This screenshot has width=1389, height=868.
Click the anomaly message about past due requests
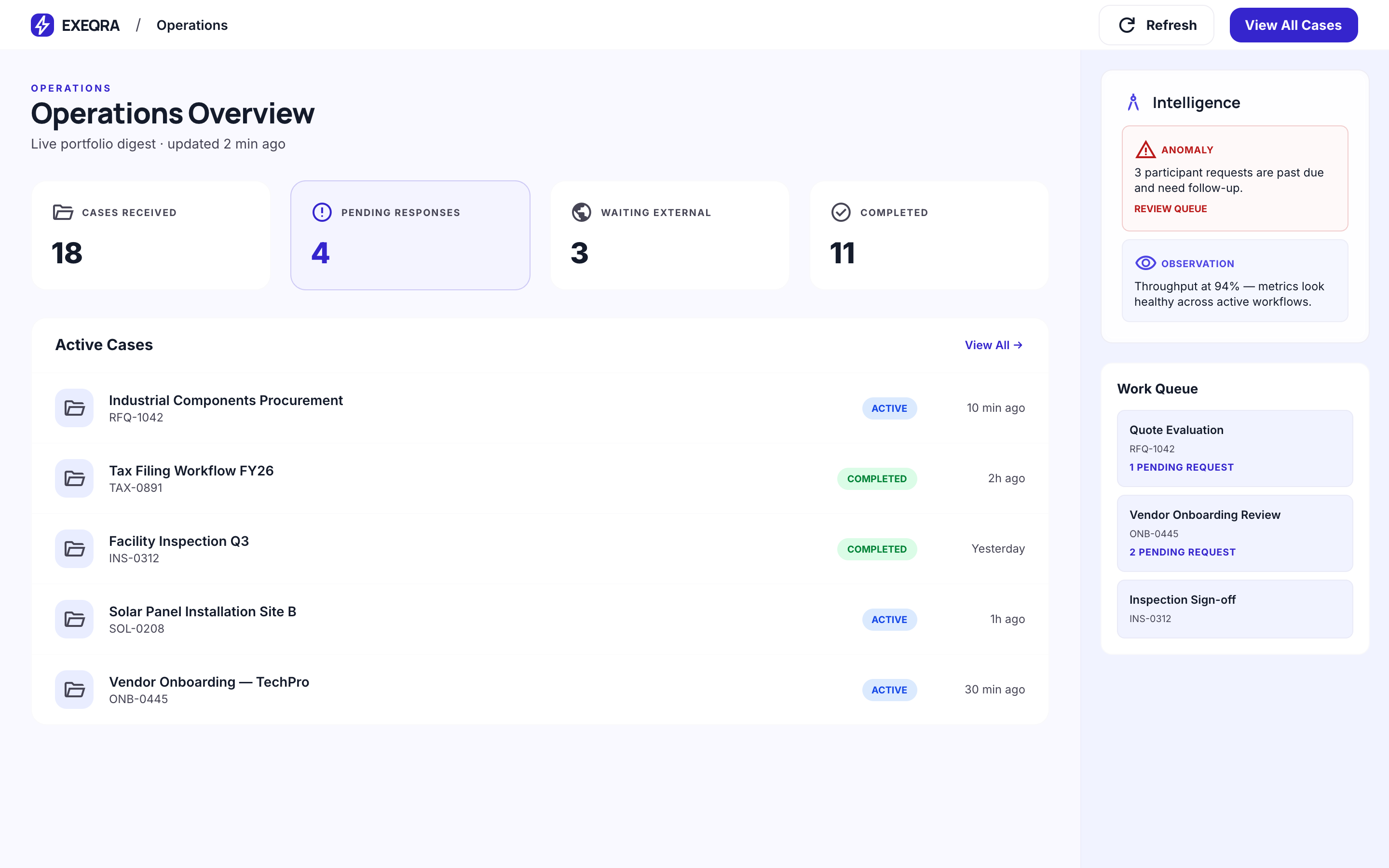(x=1229, y=180)
